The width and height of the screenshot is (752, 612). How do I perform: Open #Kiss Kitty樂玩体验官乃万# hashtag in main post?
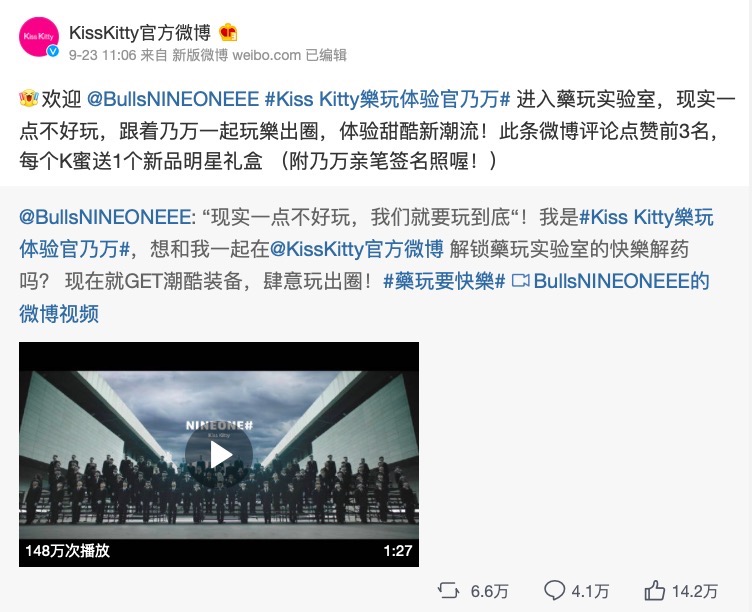[388, 99]
